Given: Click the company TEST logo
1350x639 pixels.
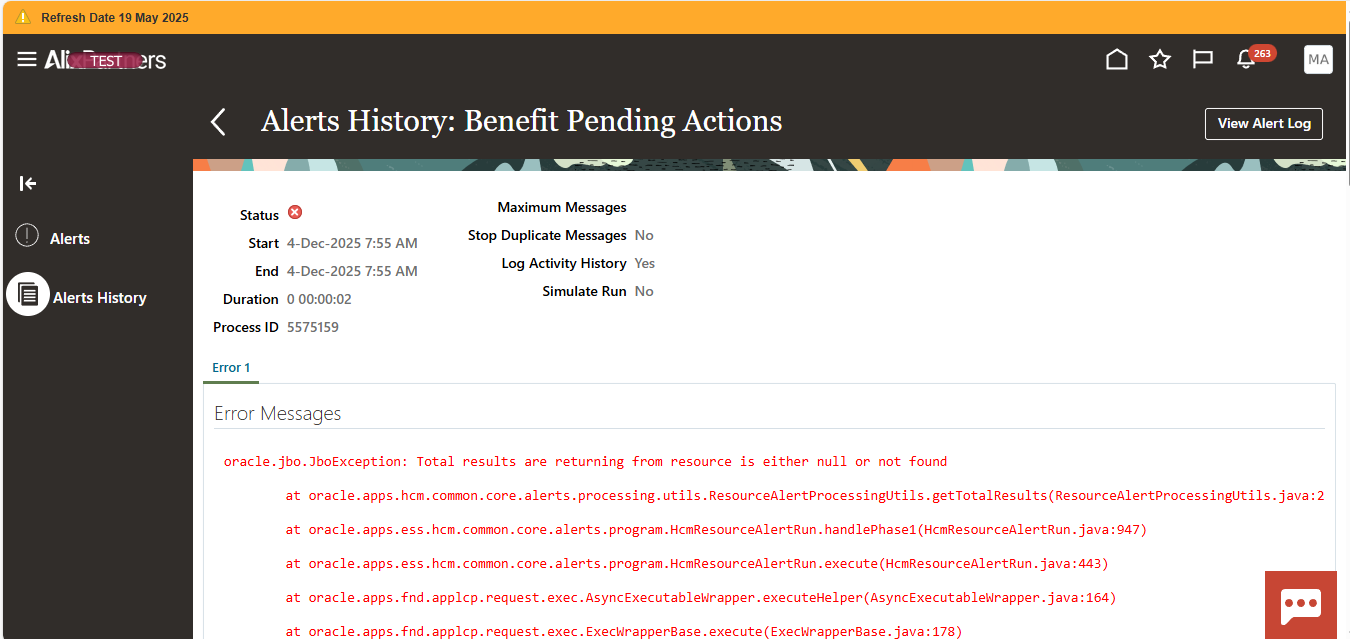Looking at the screenshot, I should coord(105,60).
